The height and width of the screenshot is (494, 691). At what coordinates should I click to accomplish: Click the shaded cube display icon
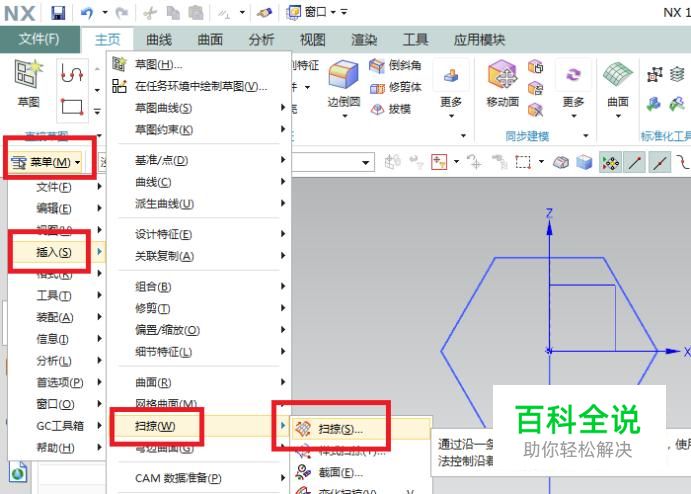[584, 163]
